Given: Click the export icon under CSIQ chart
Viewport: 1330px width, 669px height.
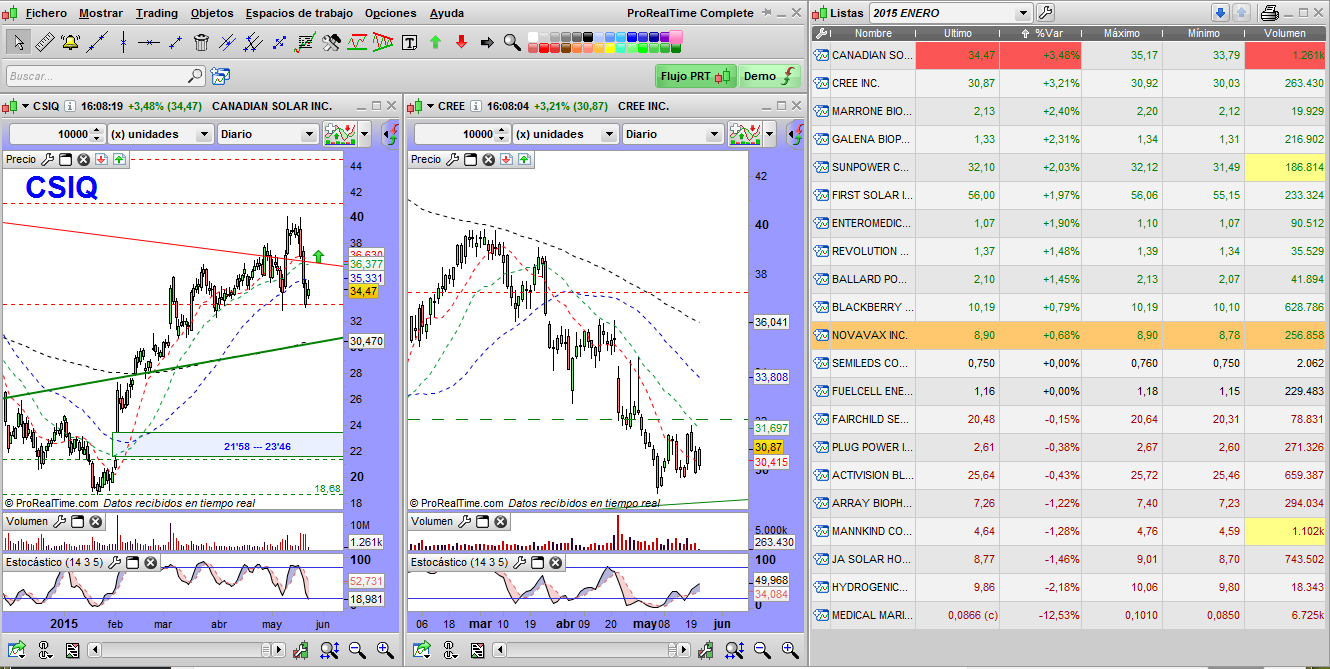Looking at the screenshot, I should [x=17, y=651].
